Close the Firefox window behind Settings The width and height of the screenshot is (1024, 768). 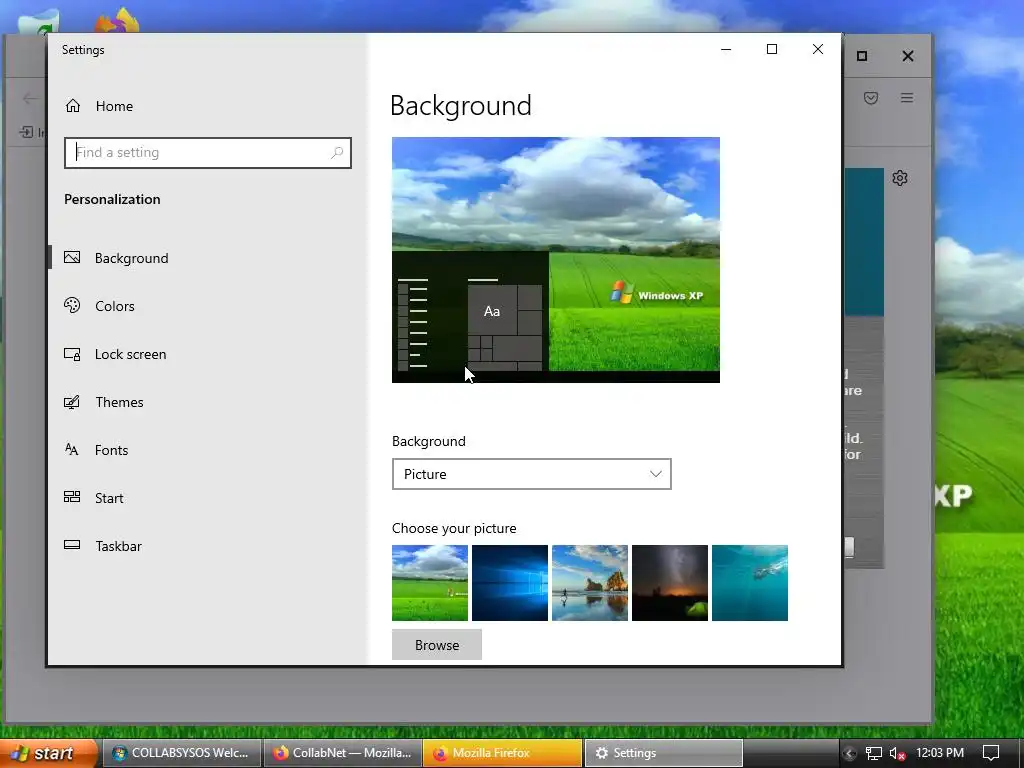click(x=908, y=56)
